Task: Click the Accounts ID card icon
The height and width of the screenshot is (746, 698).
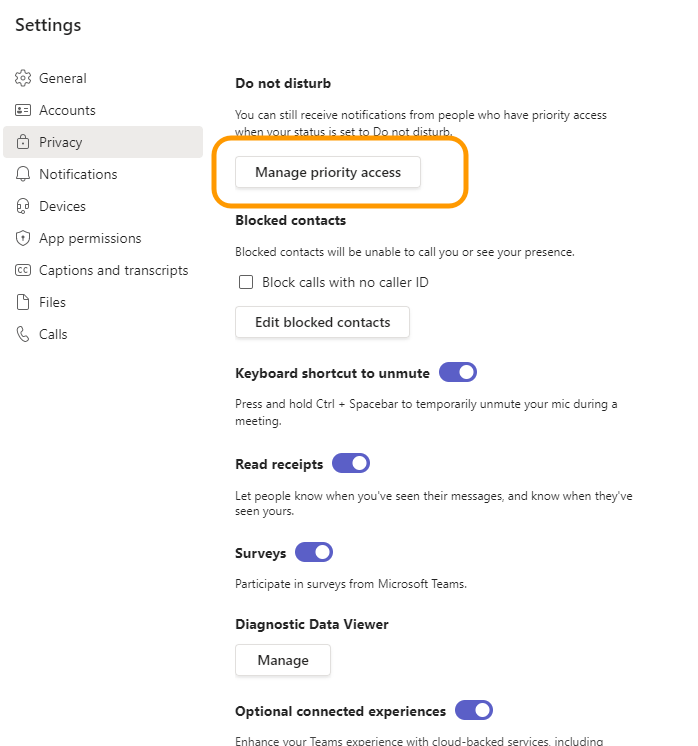Action: click(x=23, y=110)
